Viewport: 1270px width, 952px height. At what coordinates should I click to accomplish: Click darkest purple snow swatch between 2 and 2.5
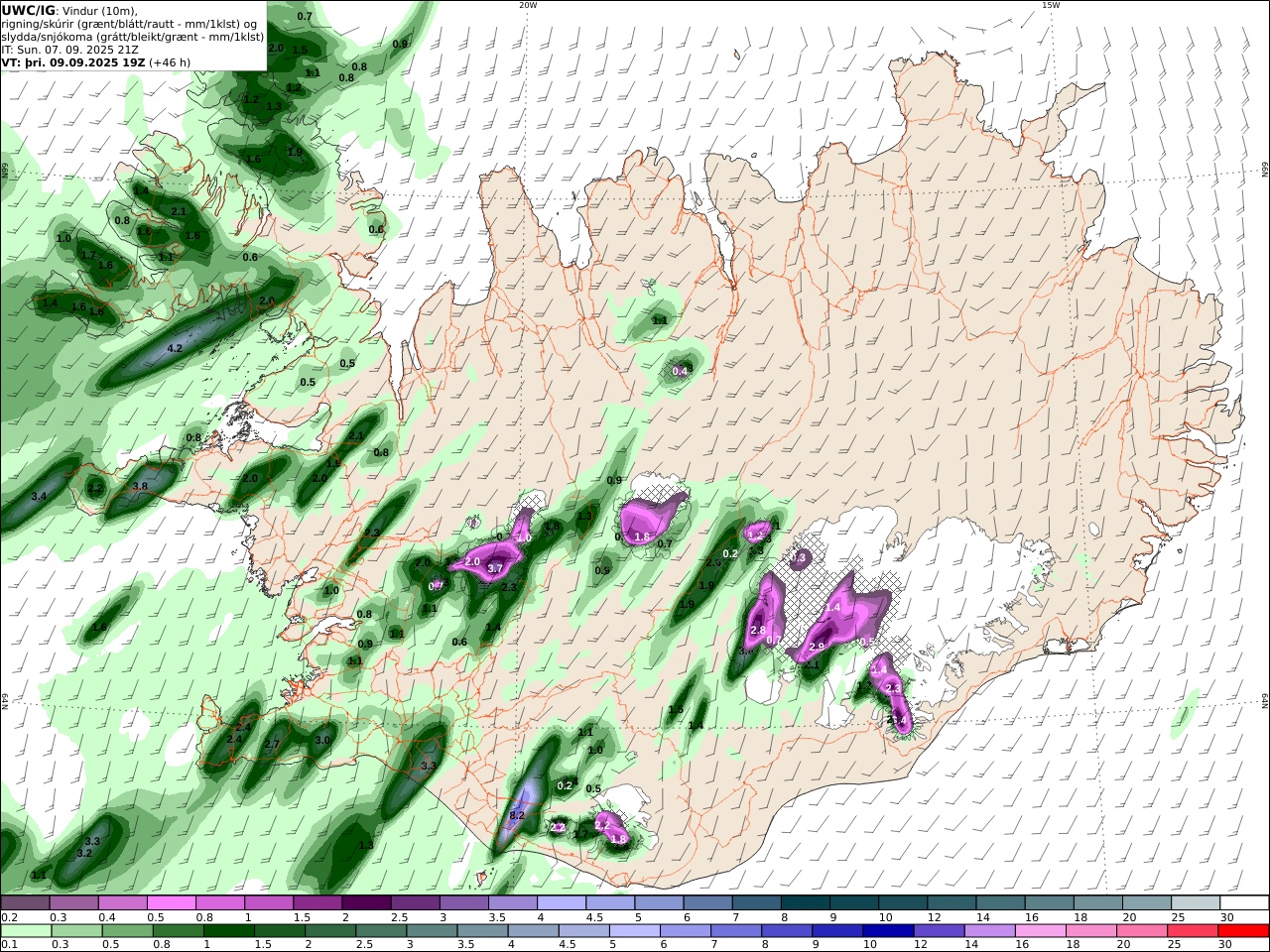point(366,903)
